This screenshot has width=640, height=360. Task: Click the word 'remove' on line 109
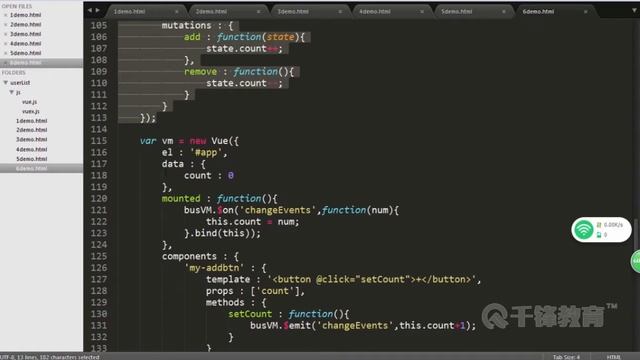click(200, 72)
